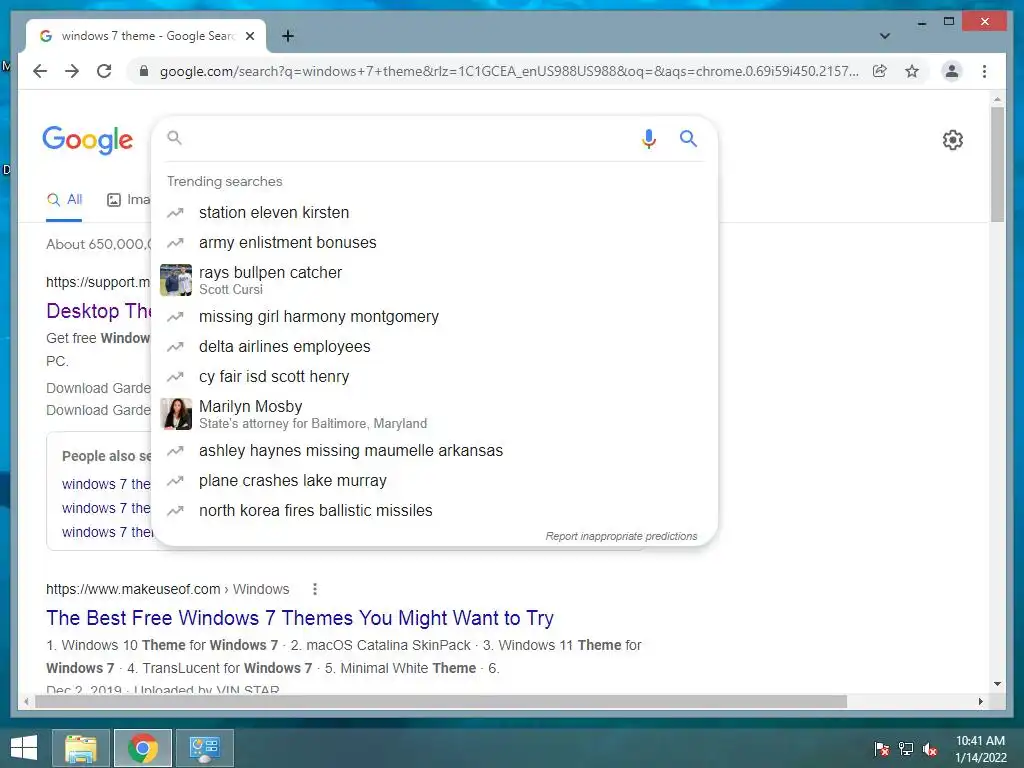
Task: Switch to the All results tab
Action: pos(64,200)
